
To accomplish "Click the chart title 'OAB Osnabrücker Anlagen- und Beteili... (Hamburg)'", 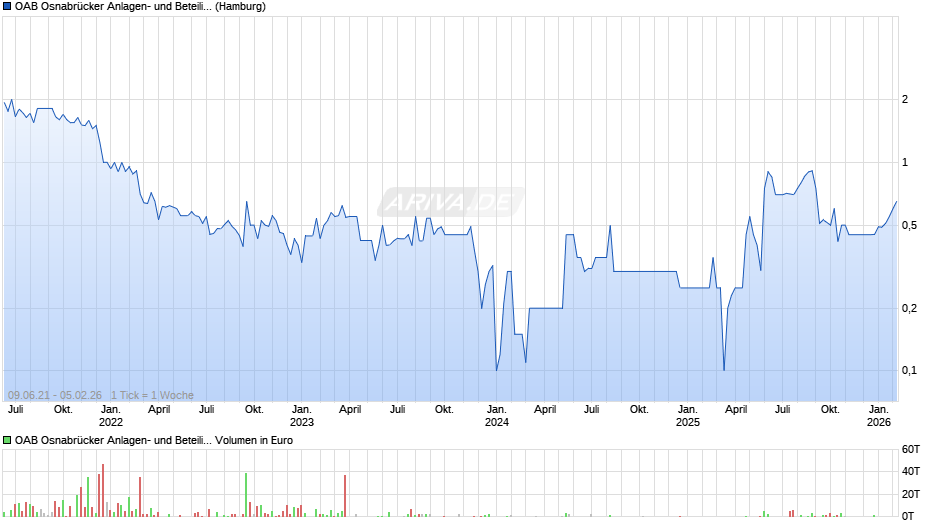I will coord(140,7).
